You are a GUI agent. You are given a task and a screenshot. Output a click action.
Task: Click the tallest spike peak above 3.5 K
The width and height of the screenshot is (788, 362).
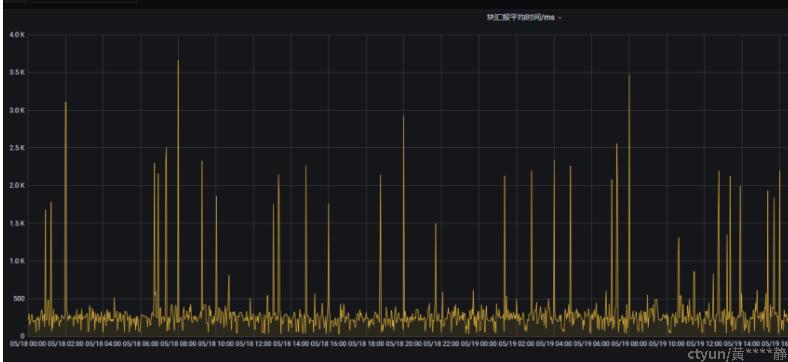pos(178,61)
